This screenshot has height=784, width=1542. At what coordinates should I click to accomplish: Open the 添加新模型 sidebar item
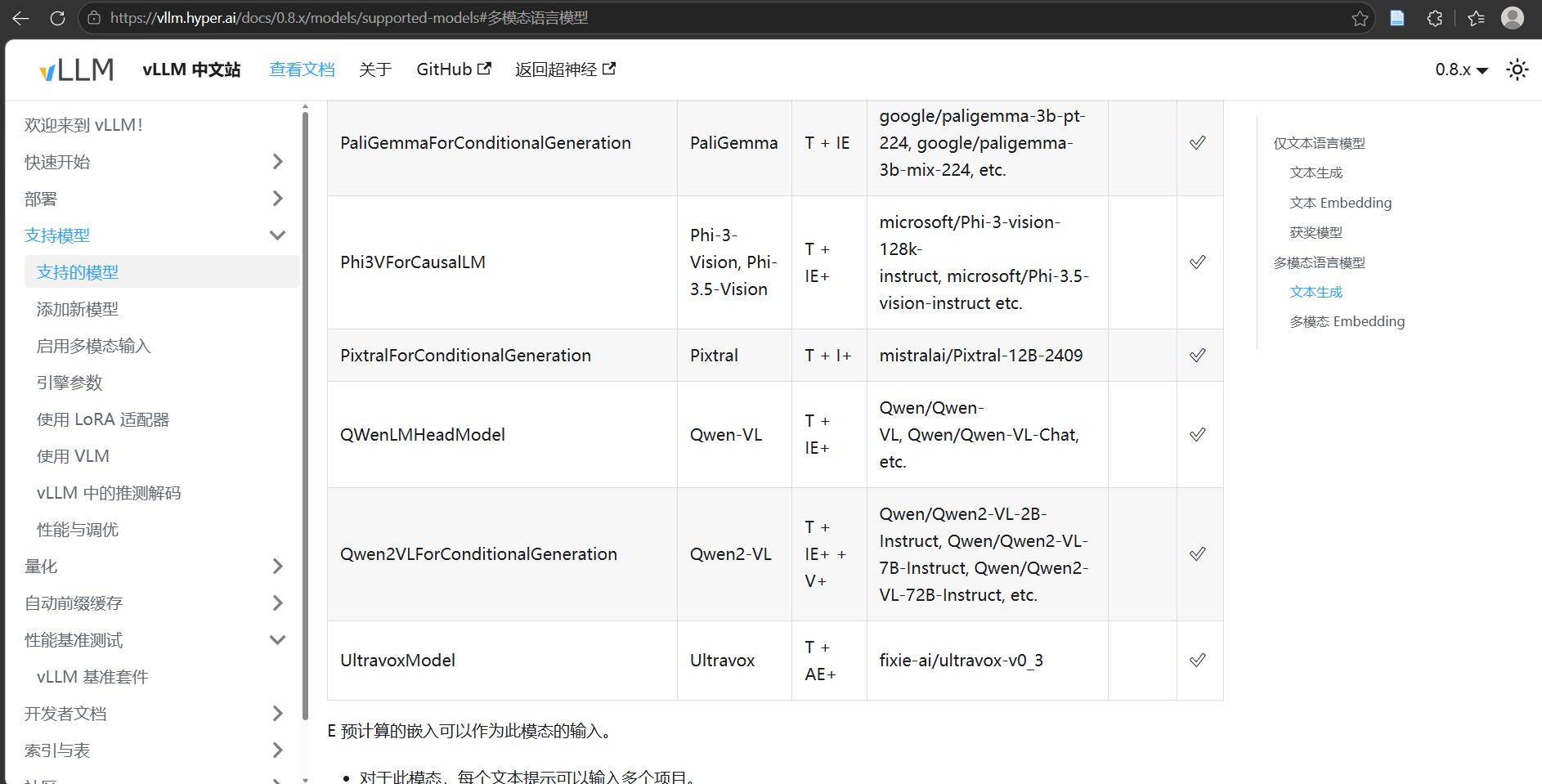(x=78, y=309)
